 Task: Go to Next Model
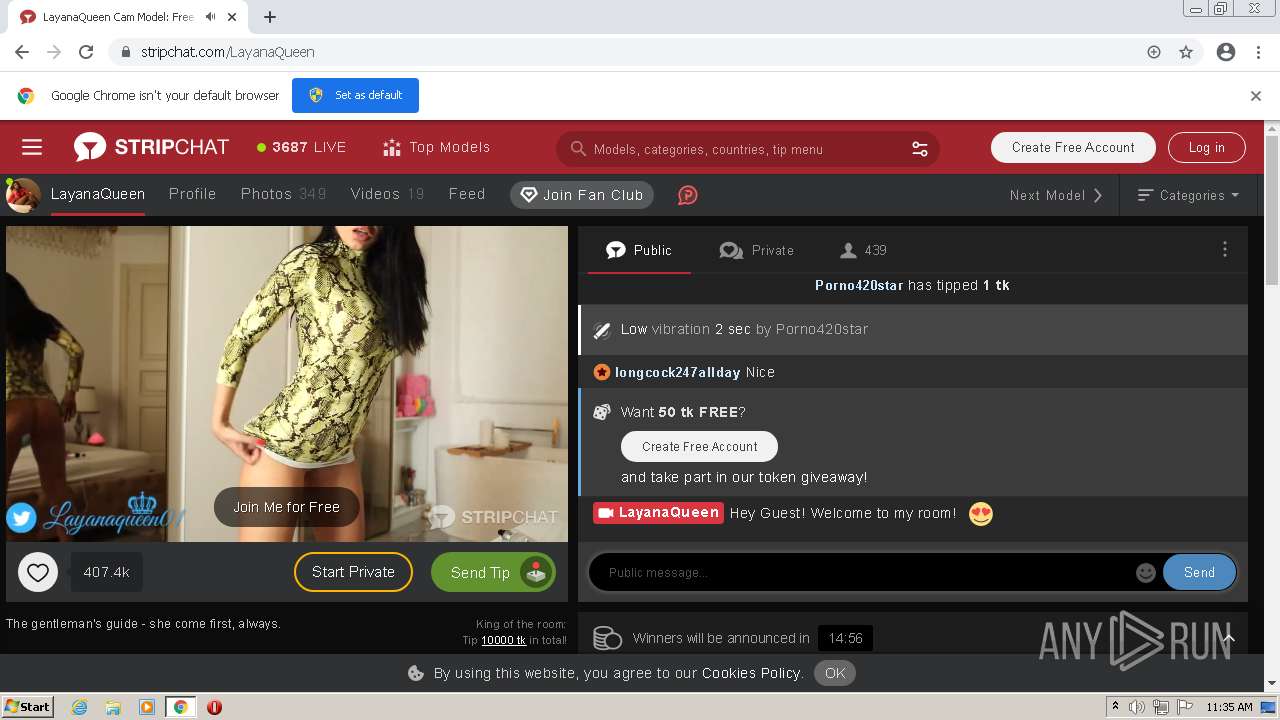tap(1056, 195)
